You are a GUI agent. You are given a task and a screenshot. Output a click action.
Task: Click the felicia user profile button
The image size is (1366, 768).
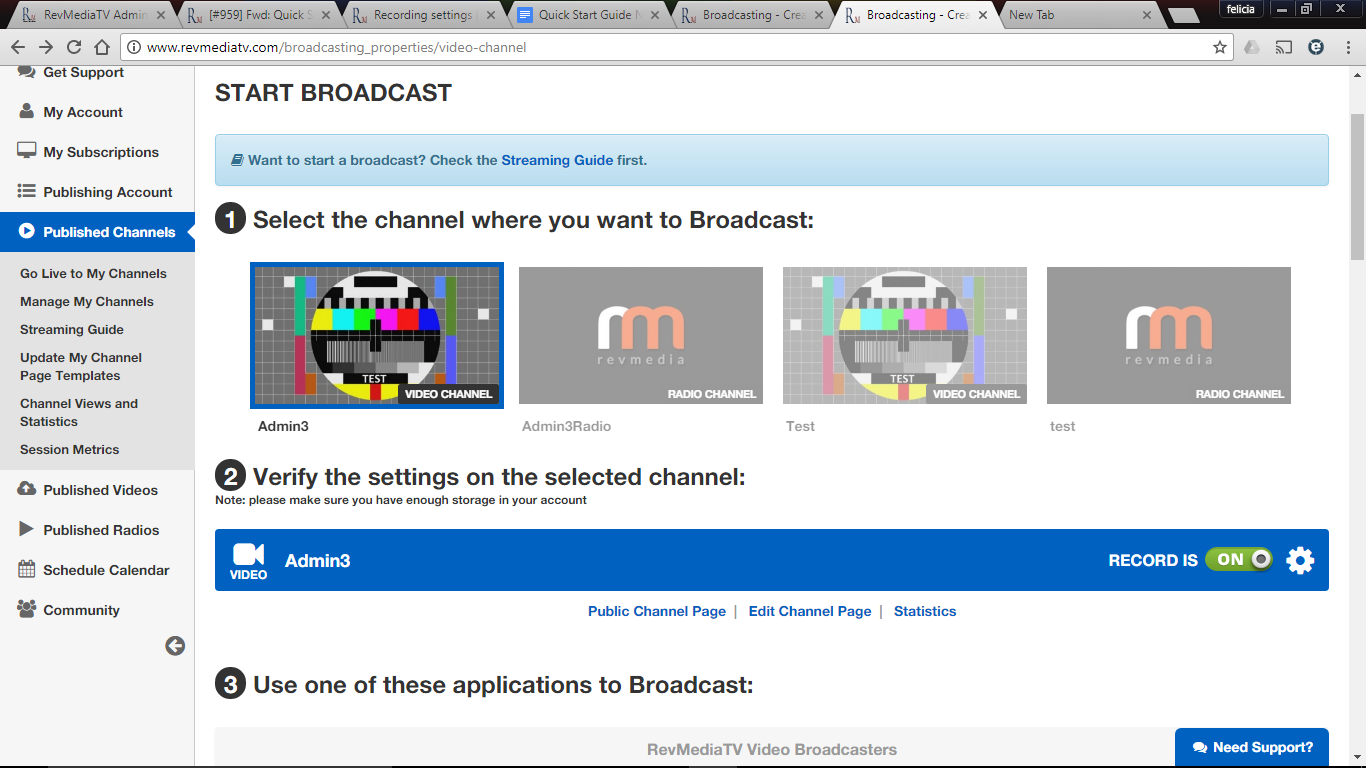tap(1240, 9)
